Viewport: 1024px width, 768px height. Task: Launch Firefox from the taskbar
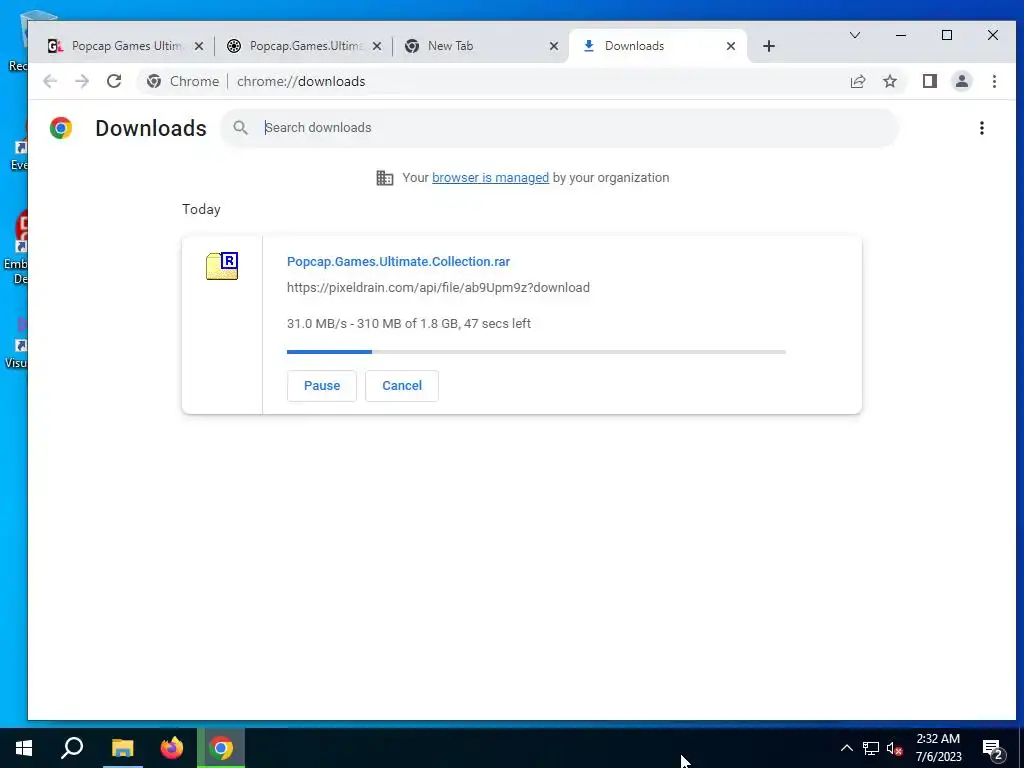point(172,748)
